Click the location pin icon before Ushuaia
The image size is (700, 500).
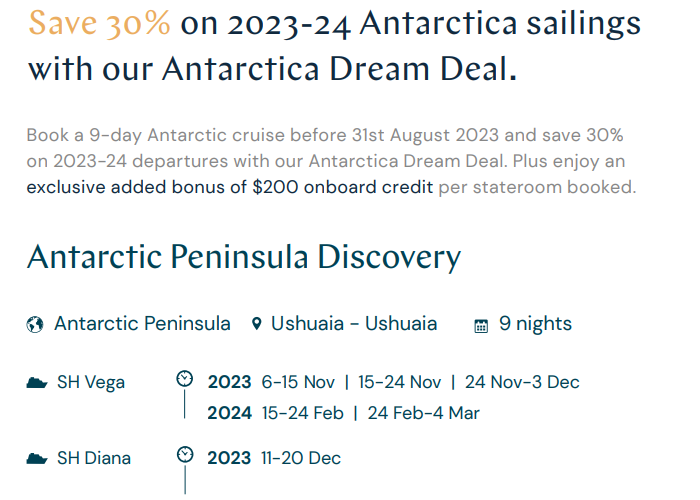point(256,324)
